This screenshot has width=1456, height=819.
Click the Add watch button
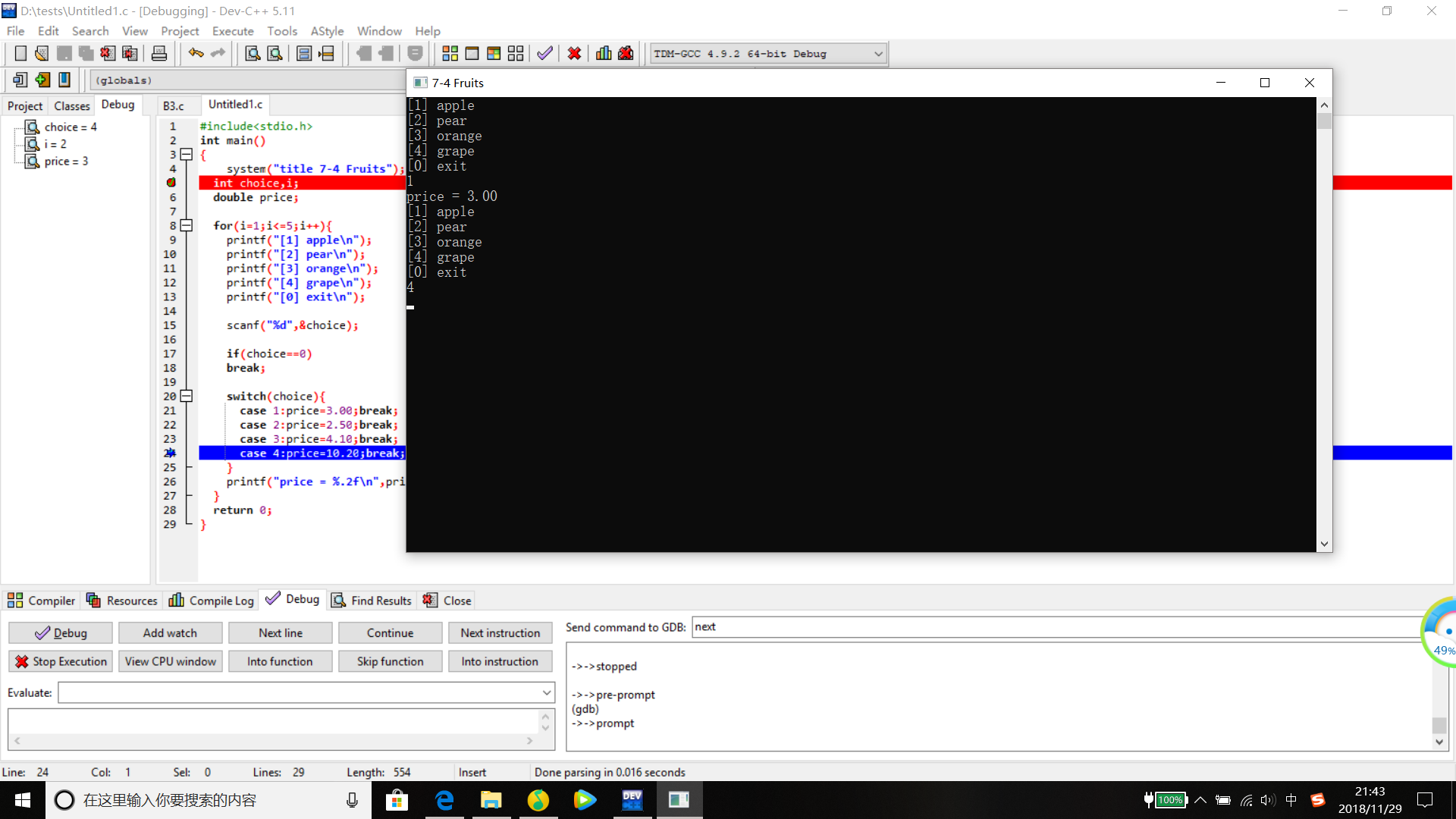coord(171,632)
